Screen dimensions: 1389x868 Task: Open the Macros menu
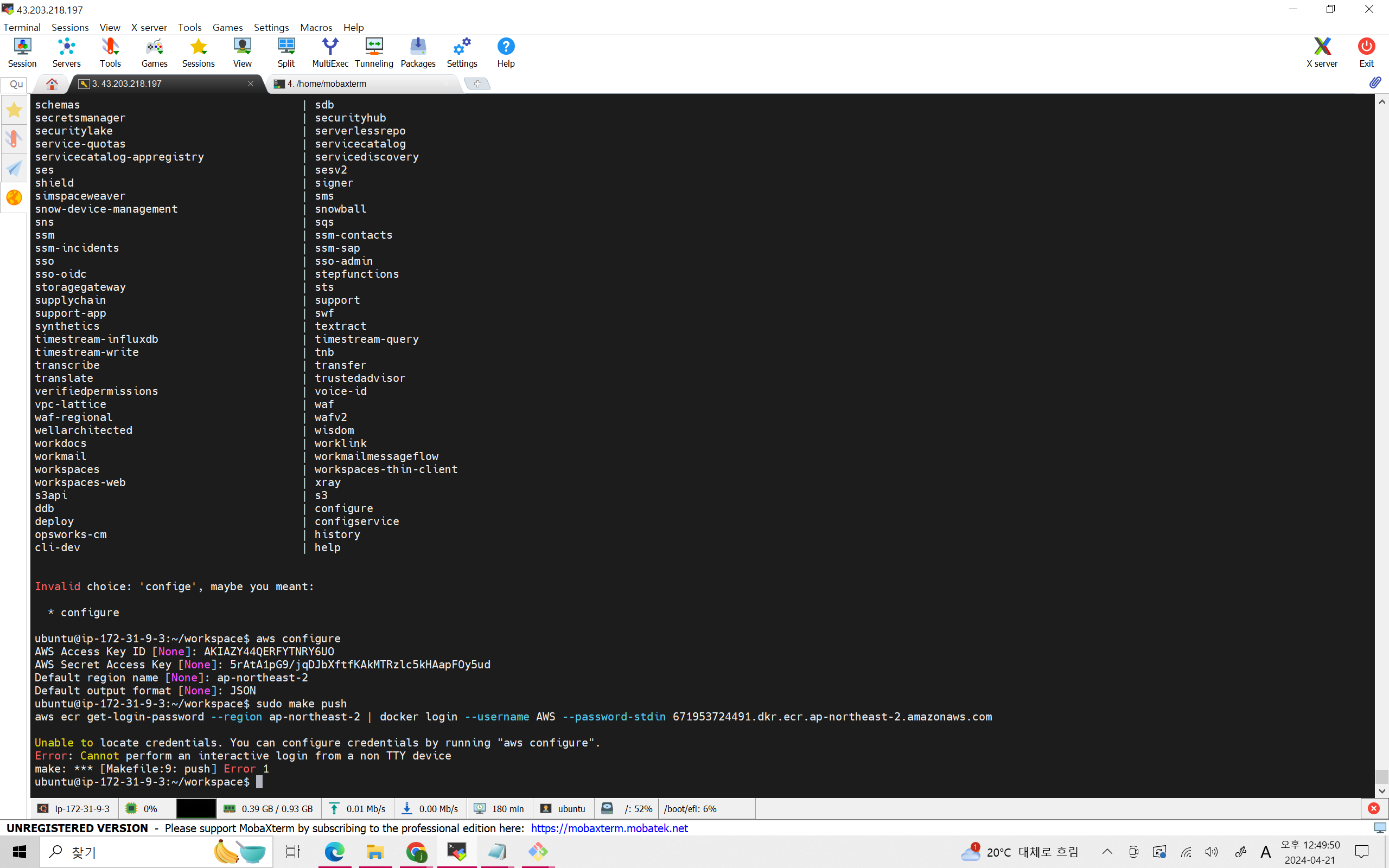coord(316,28)
